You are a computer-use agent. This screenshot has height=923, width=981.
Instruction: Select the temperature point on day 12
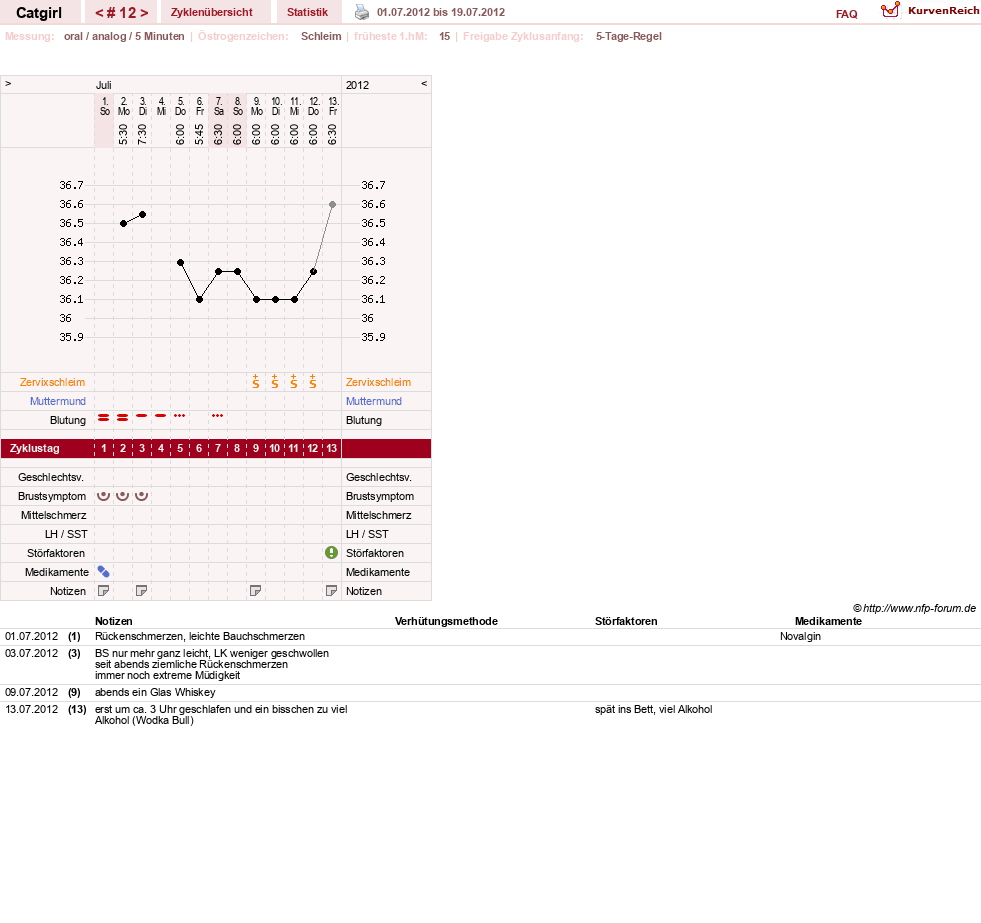coord(313,272)
